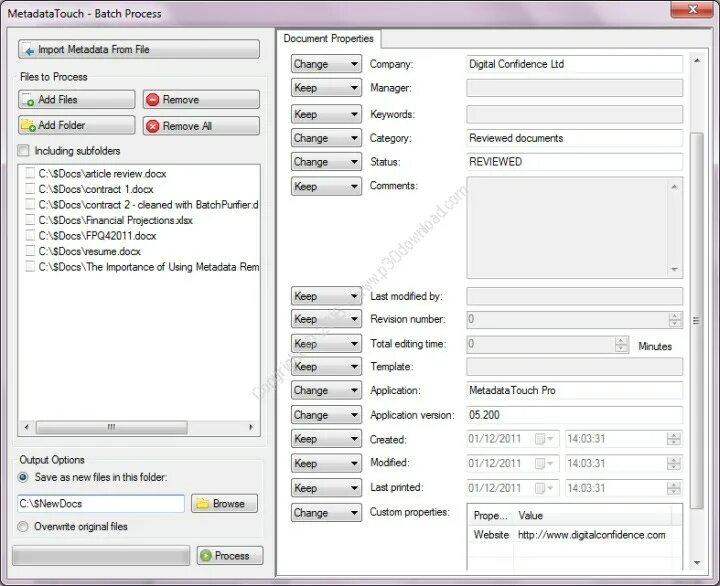Enable the Including subfolders checkbox
This screenshot has width=720, height=586.
[23, 151]
